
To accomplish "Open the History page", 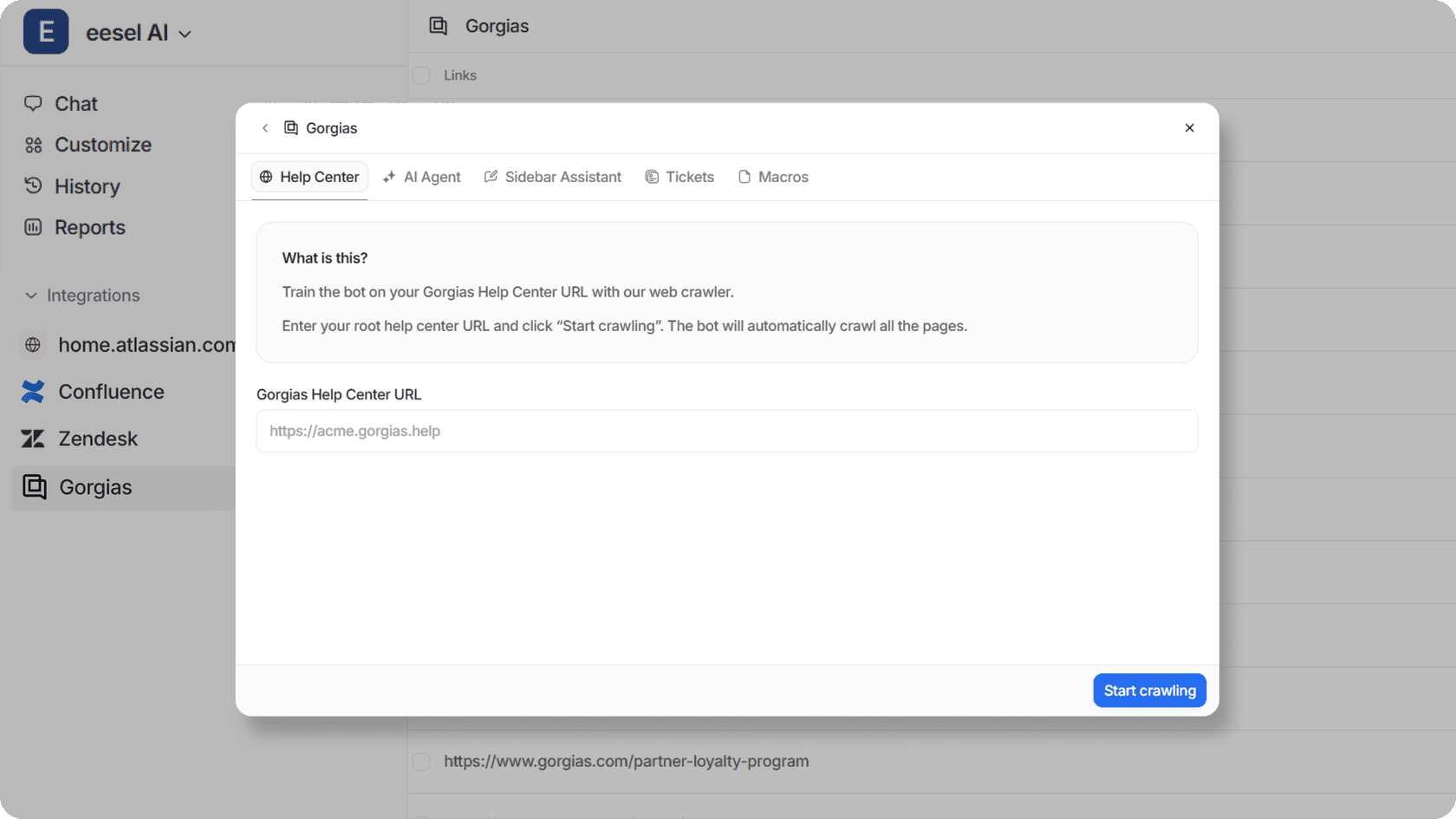I will 88,186.
